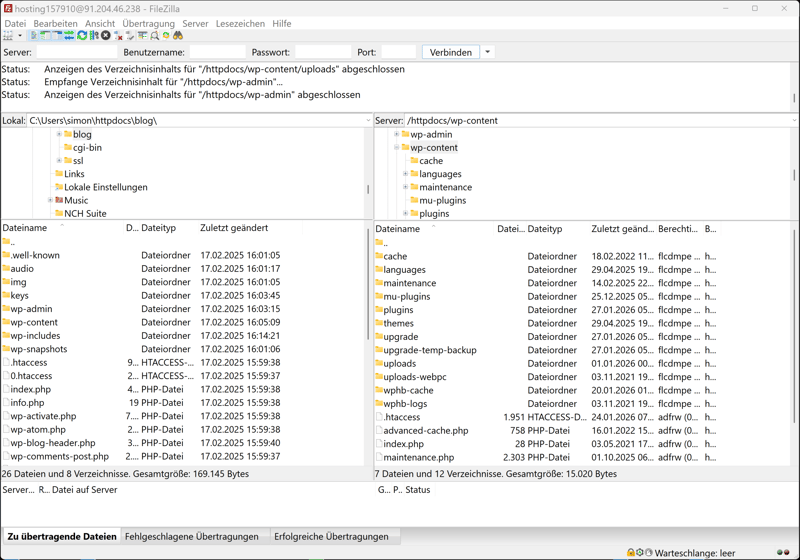Sort local files by the Zuletzt geändert header
This screenshot has height=560, width=800.
[233, 228]
